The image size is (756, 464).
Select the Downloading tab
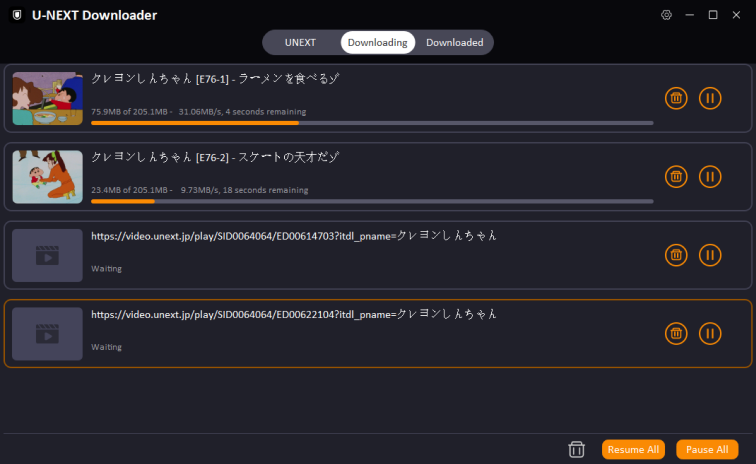tap(377, 42)
